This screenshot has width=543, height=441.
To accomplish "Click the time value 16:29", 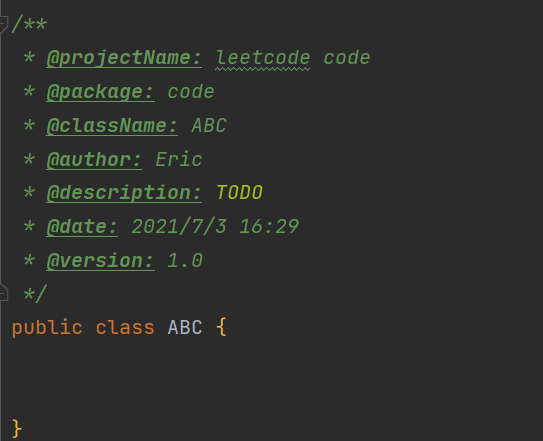I will [269, 227].
